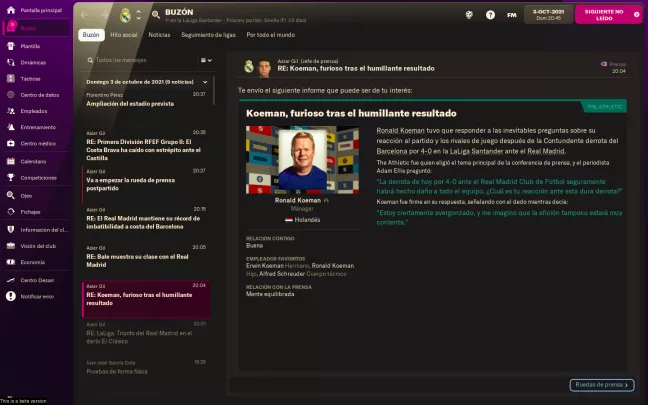Viewport: 648px width, 405px height.
Task: Open Competiciones trophy icon
Action: 11,177
